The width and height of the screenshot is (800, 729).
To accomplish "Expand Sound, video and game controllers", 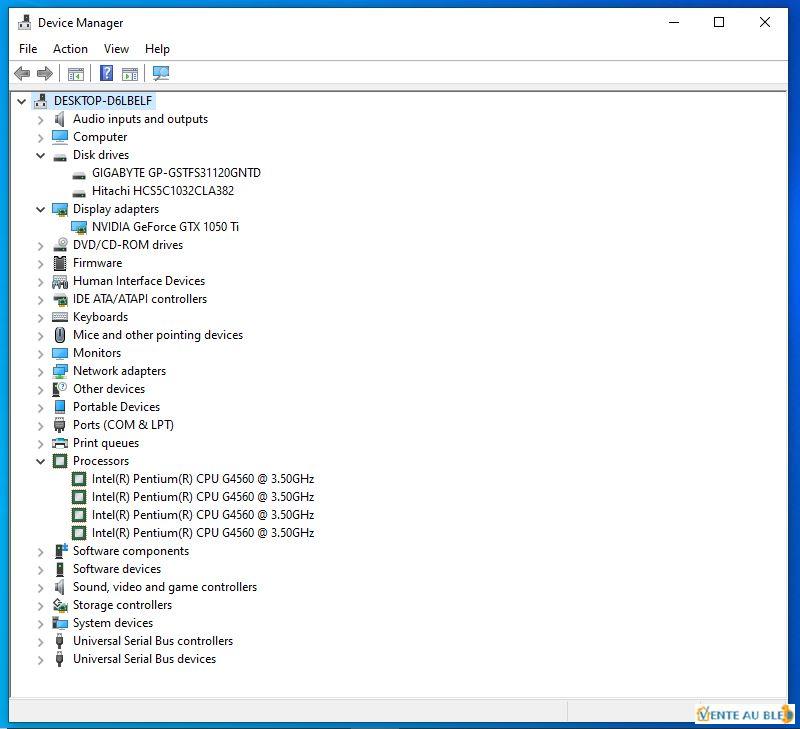I will (40, 588).
